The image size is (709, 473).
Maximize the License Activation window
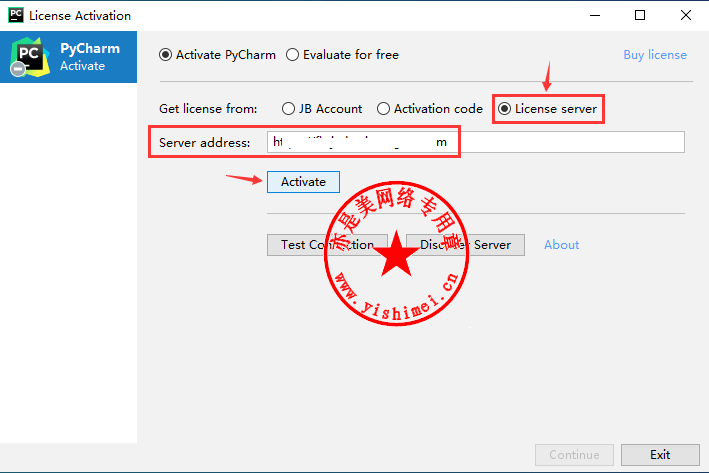640,15
